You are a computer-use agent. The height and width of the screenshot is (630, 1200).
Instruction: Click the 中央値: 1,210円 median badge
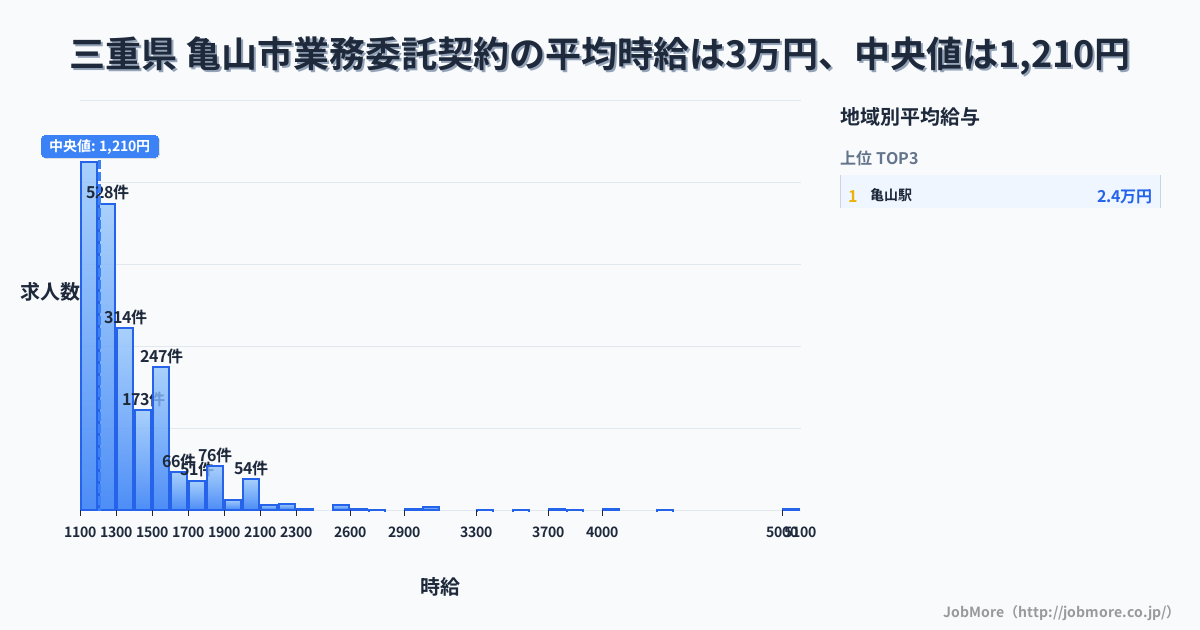pos(100,146)
